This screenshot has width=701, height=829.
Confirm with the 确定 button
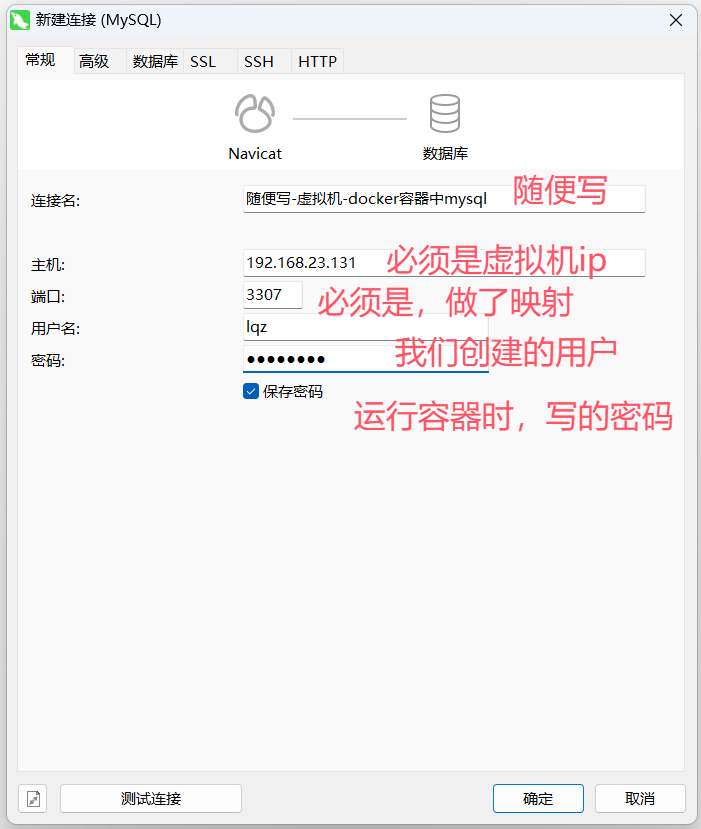pyautogui.click(x=538, y=798)
